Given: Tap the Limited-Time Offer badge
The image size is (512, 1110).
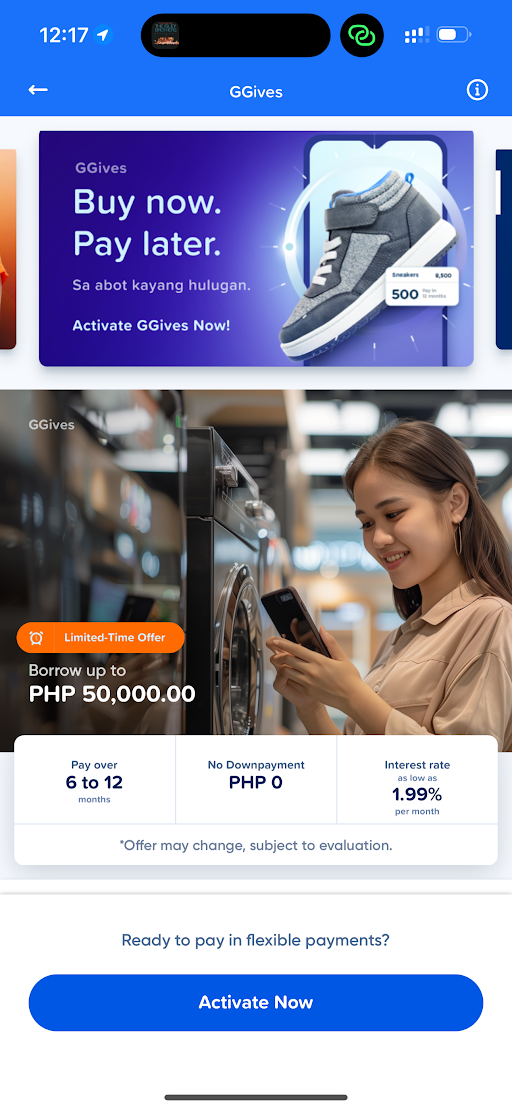Looking at the screenshot, I should (101, 638).
